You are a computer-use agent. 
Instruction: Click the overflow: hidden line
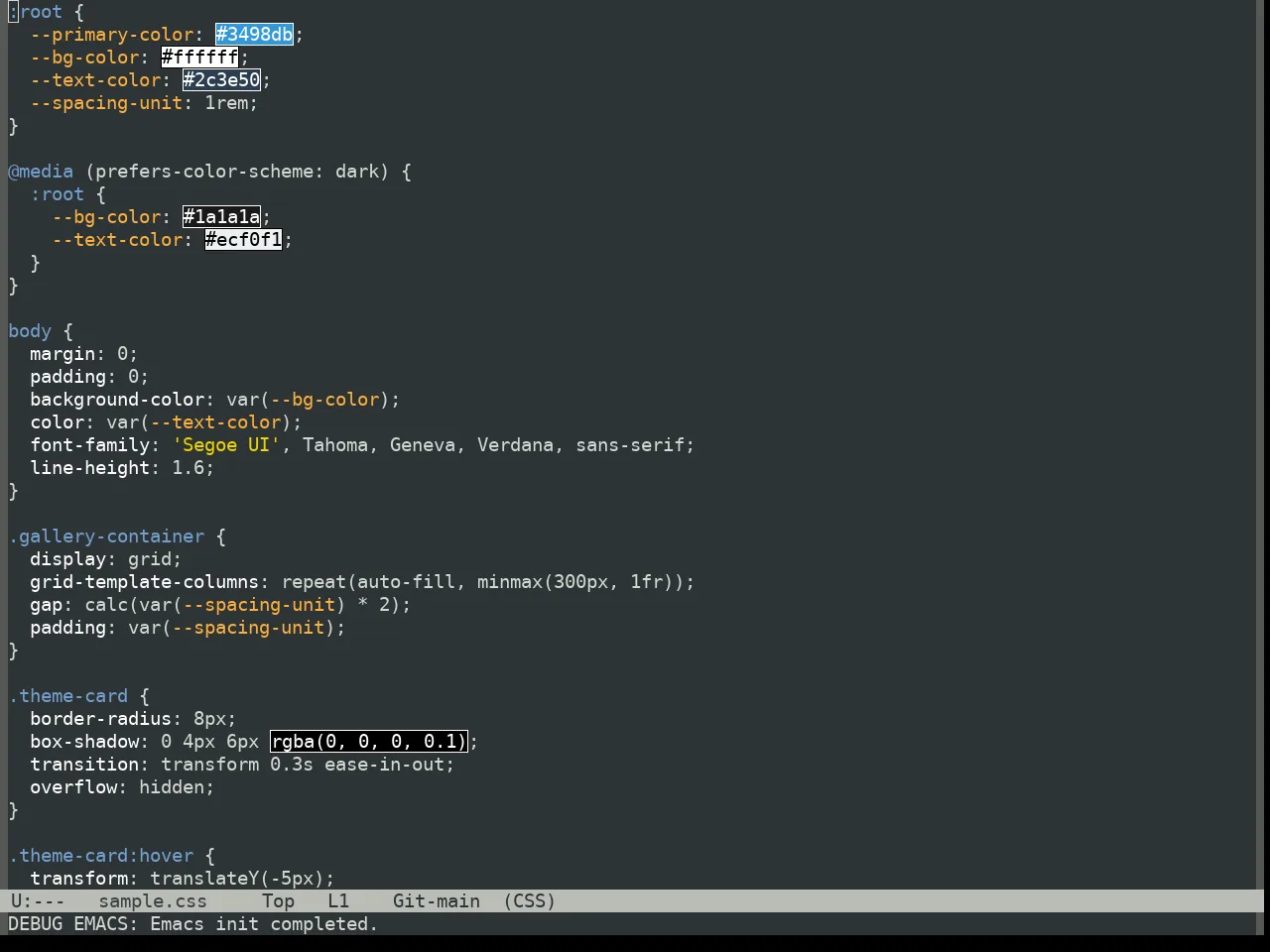122,787
